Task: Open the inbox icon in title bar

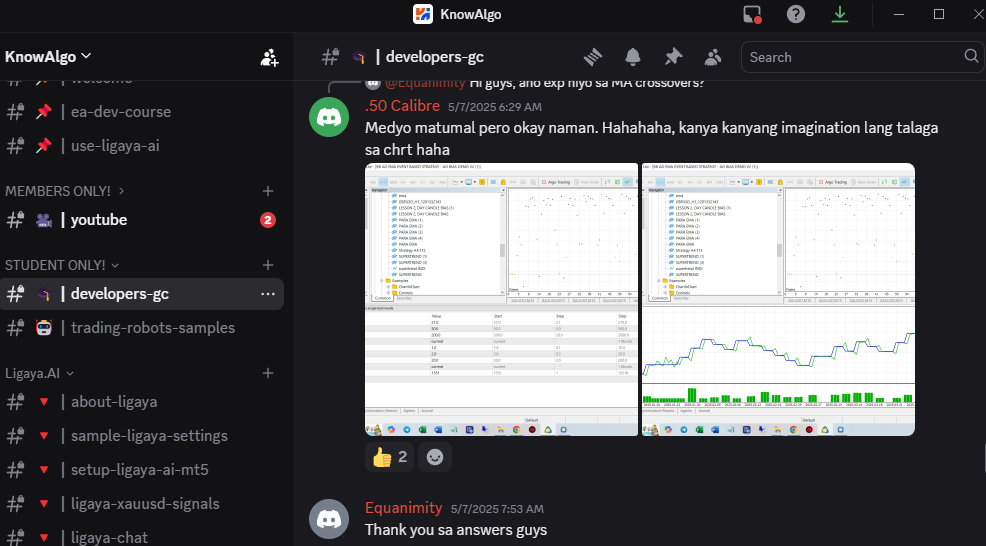Action: [751, 14]
